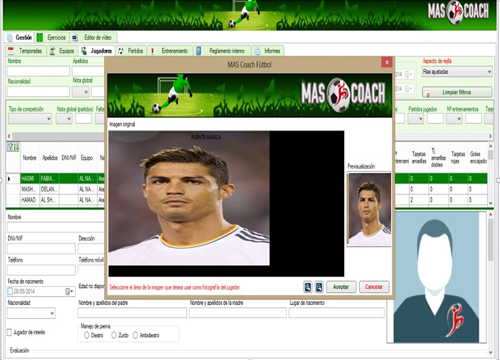Click the Aceptar button
500x360 pixels.
pos(341,287)
